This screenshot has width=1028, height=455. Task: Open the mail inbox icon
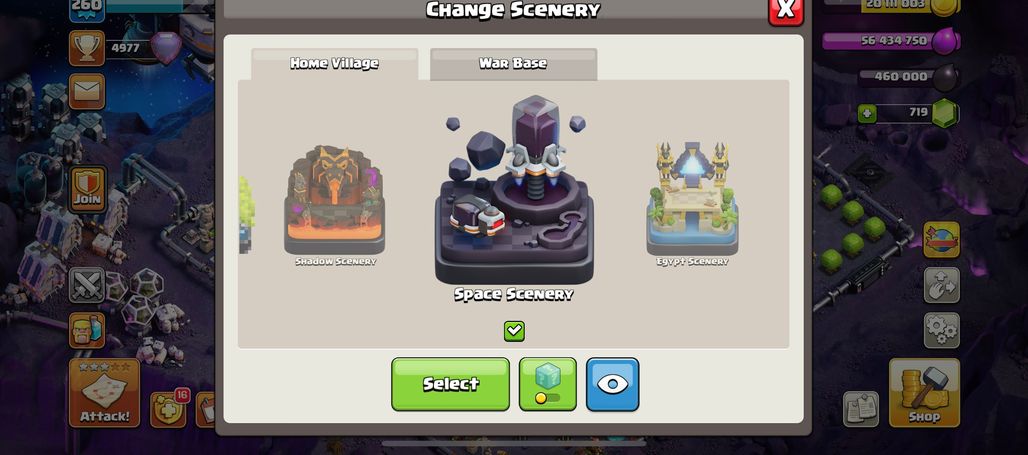87,91
